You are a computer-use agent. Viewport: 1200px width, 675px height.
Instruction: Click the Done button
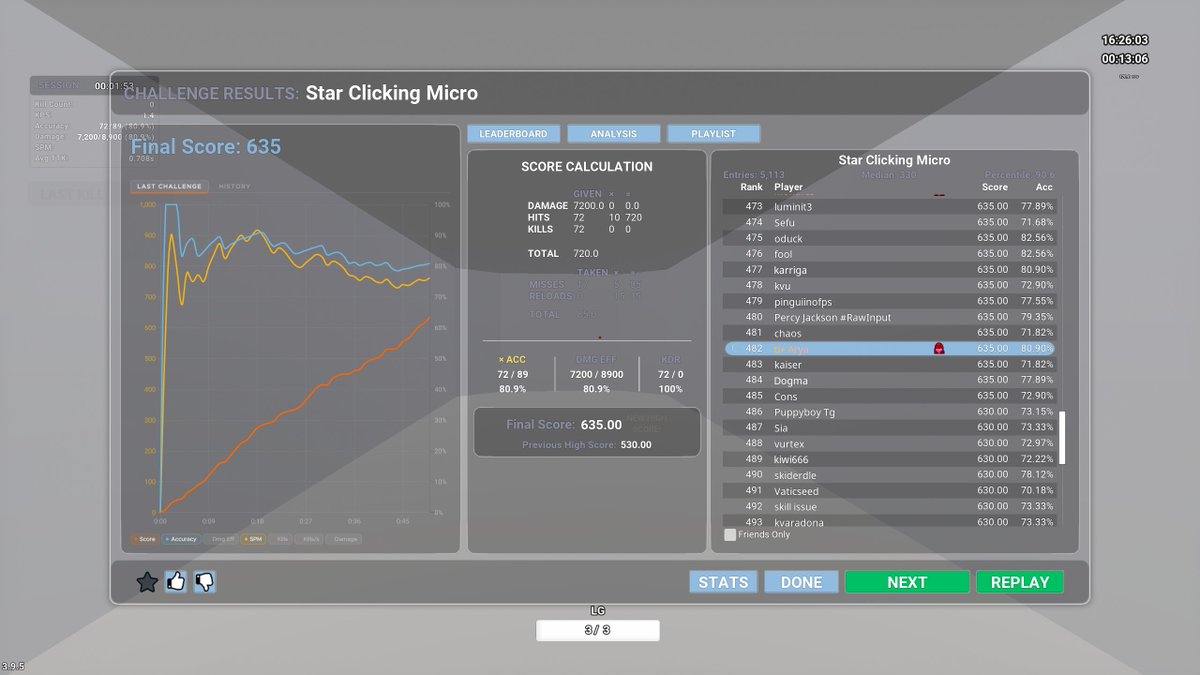(x=801, y=582)
